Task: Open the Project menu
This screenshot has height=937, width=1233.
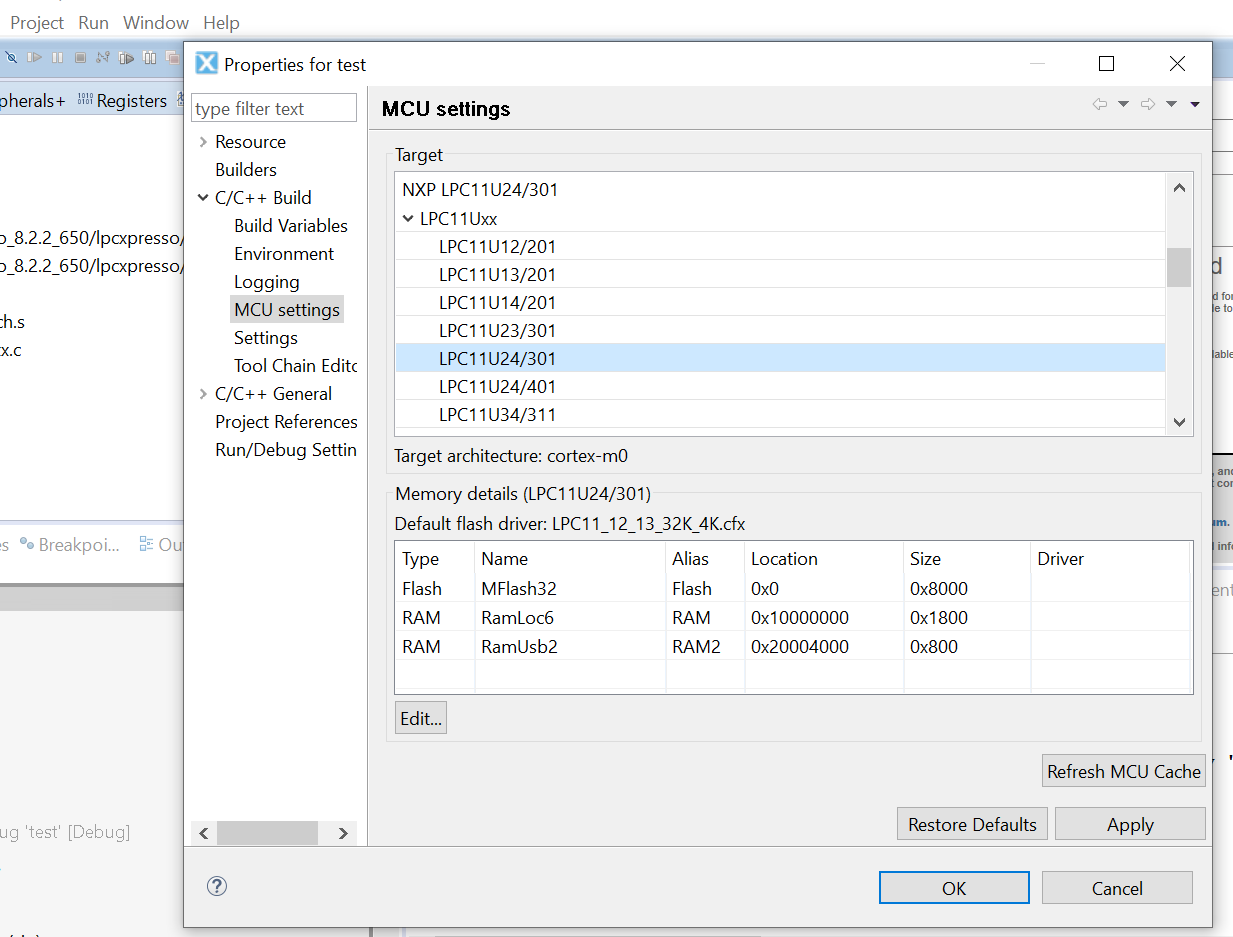Action: (x=36, y=22)
